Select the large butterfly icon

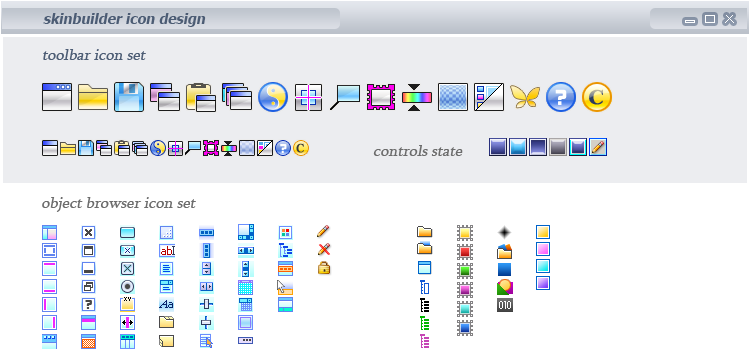[x=525, y=97]
